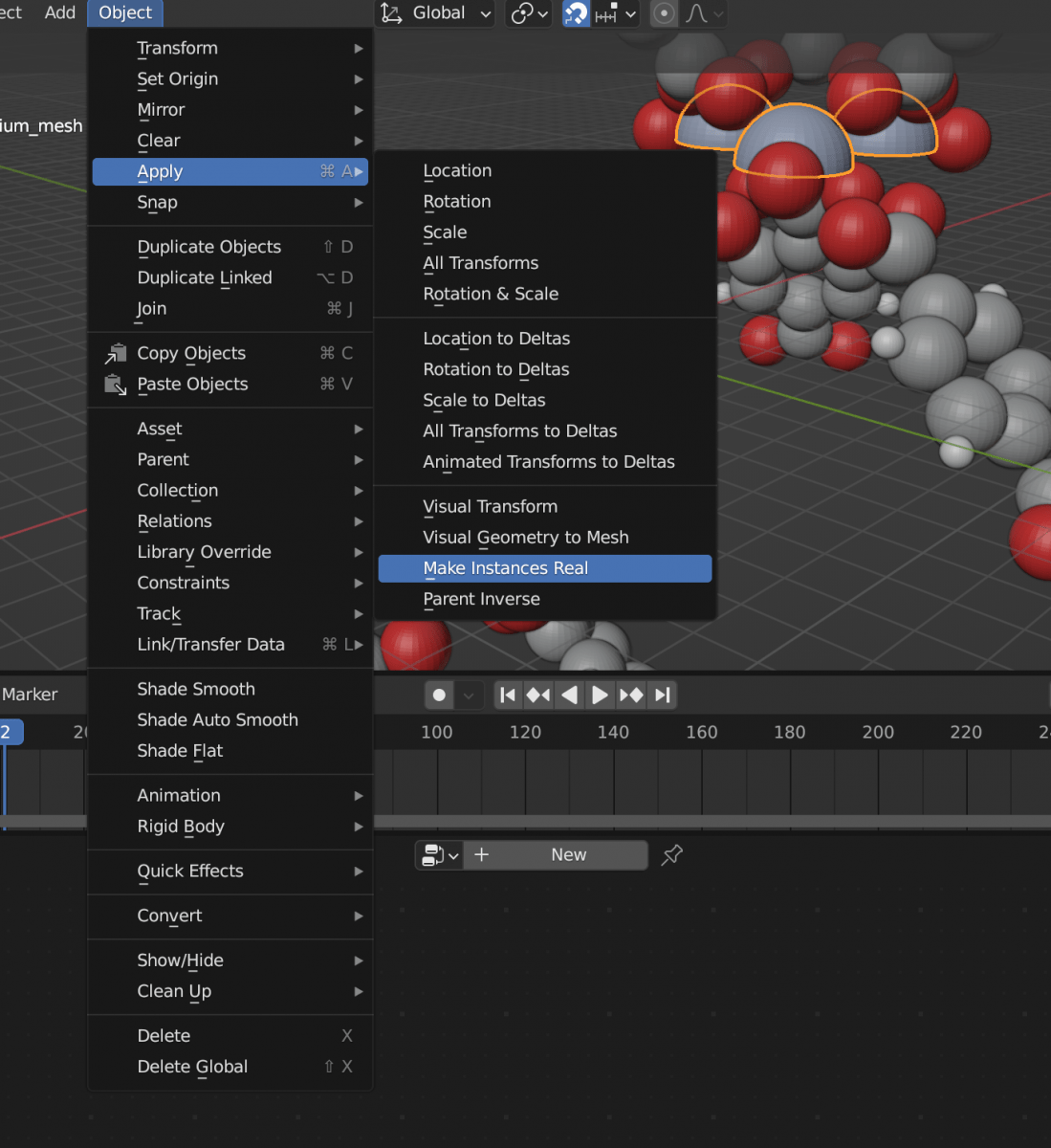Toggle the auto keying record button
1051x1148 pixels.
coord(439,695)
